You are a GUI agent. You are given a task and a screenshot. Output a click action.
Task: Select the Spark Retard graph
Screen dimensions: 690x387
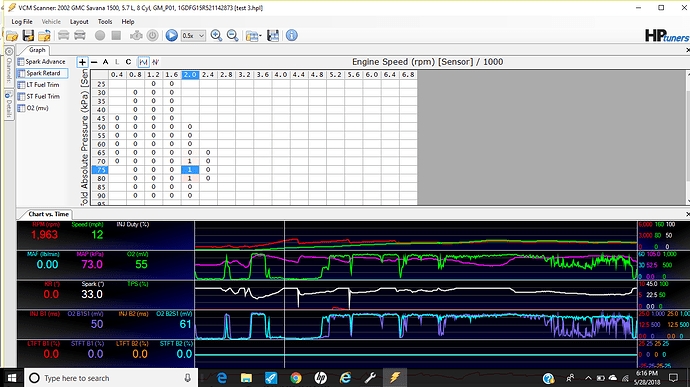(x=42, y=73)
